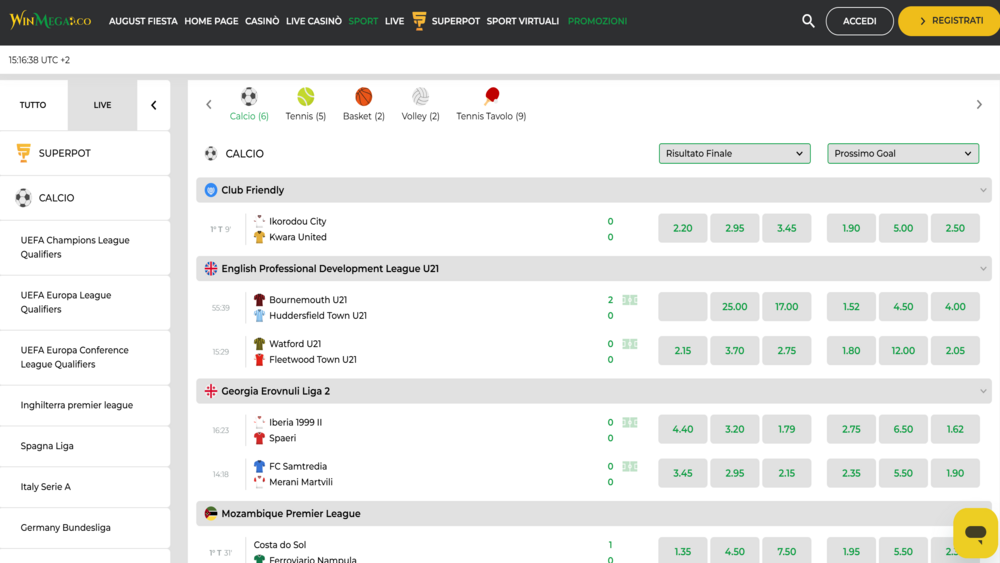Click Spaeri red jersey icon

pyautogui.click(x=259, y=438)
